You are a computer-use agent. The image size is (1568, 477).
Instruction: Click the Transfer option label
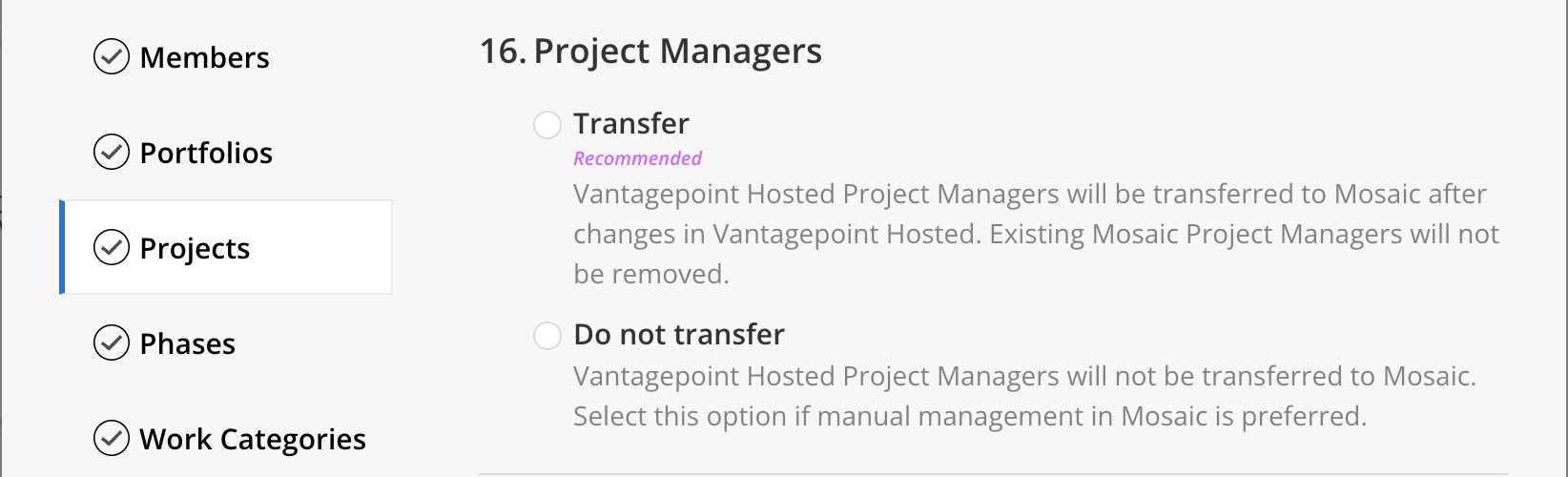click(x=631, y=123)
